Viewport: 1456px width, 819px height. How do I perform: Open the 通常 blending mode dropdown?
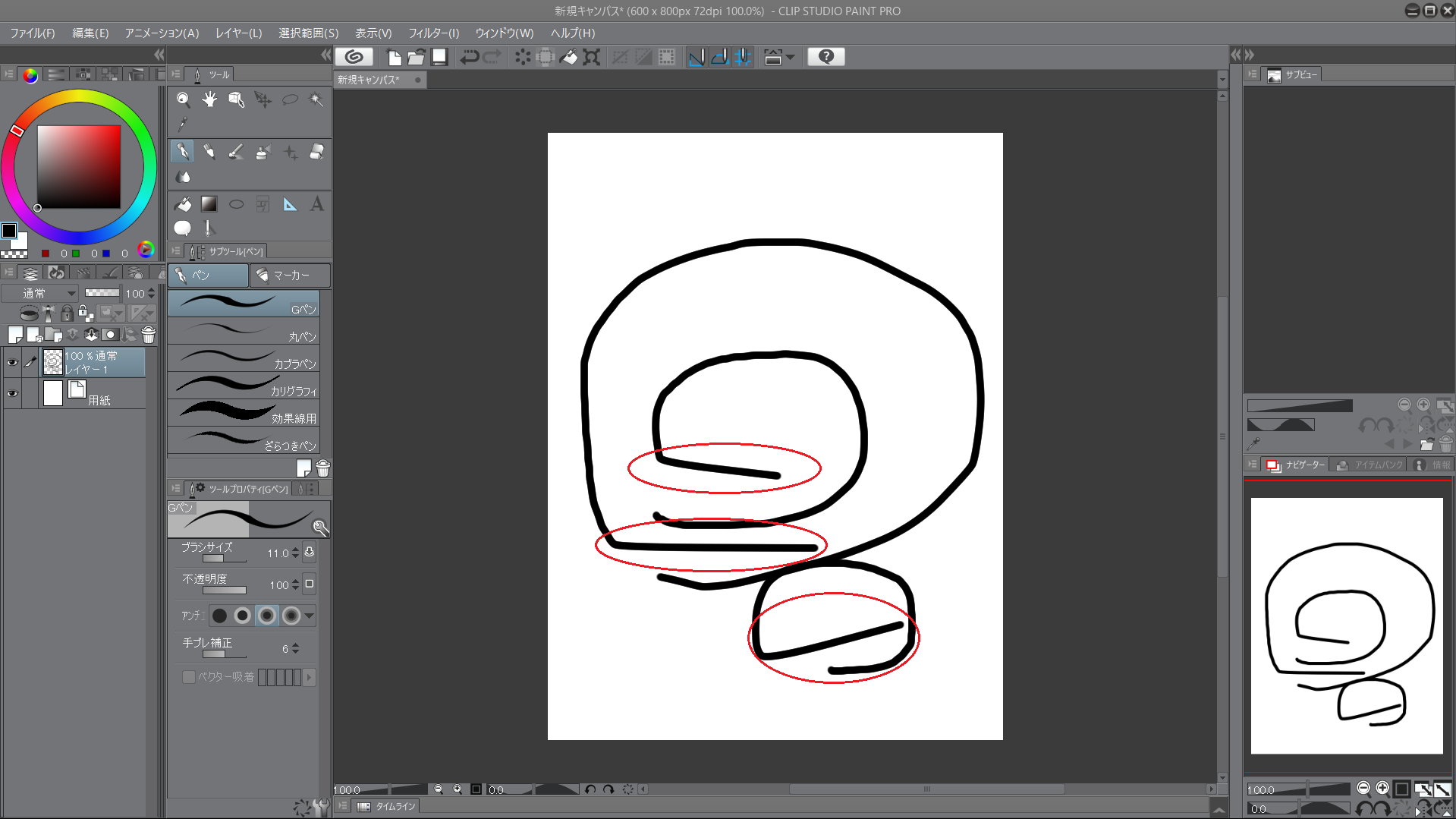48,293
